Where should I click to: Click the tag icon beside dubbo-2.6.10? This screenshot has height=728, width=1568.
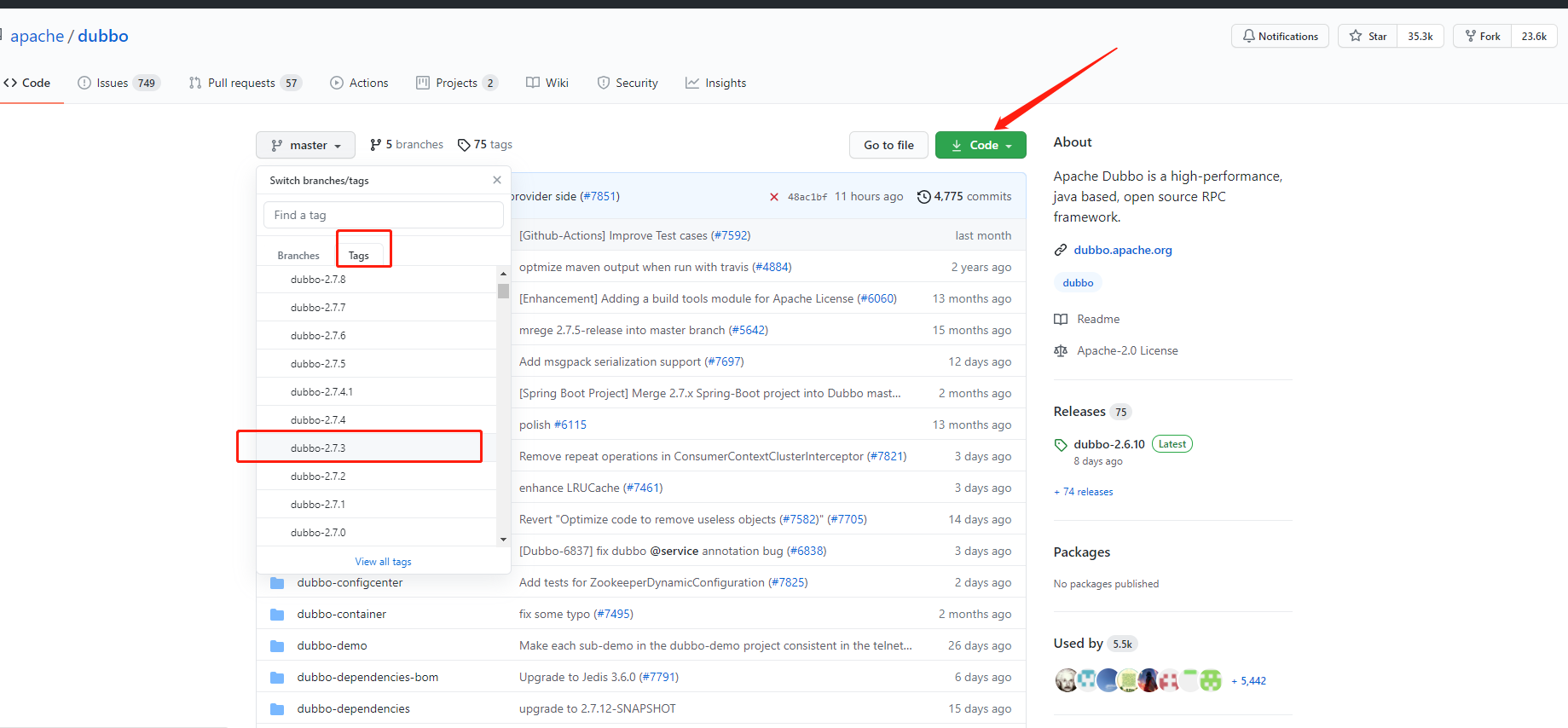[x=1061, y=445]
